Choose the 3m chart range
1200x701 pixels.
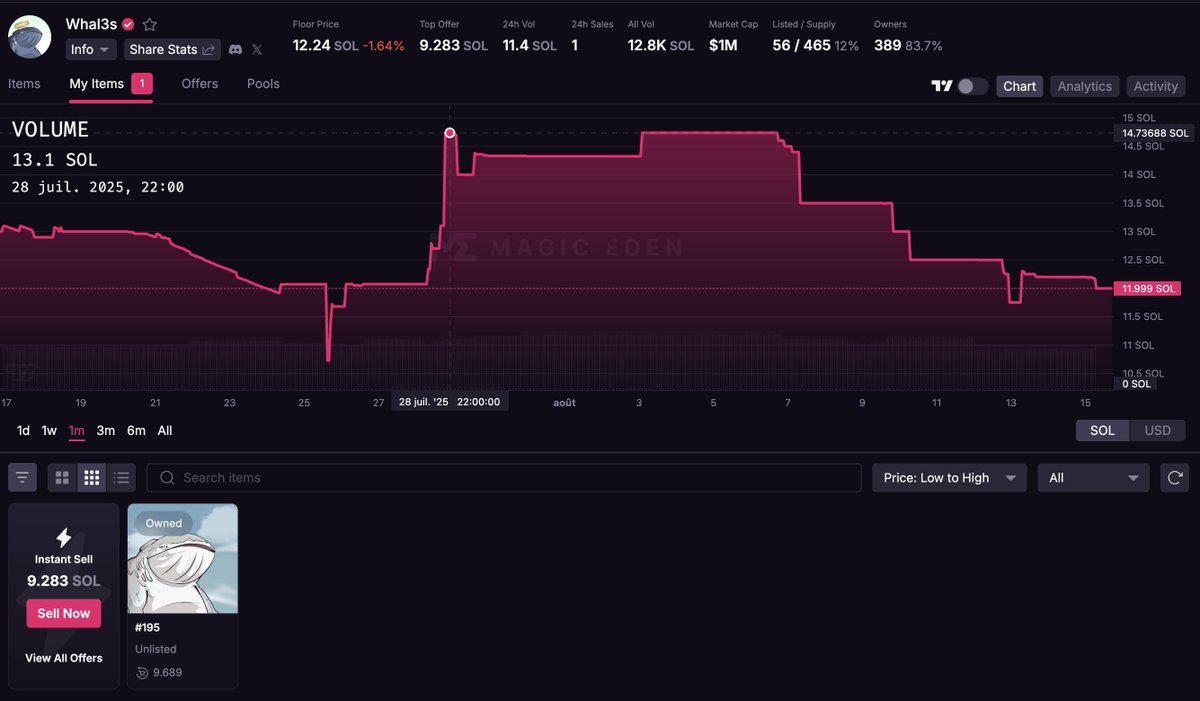106,431
